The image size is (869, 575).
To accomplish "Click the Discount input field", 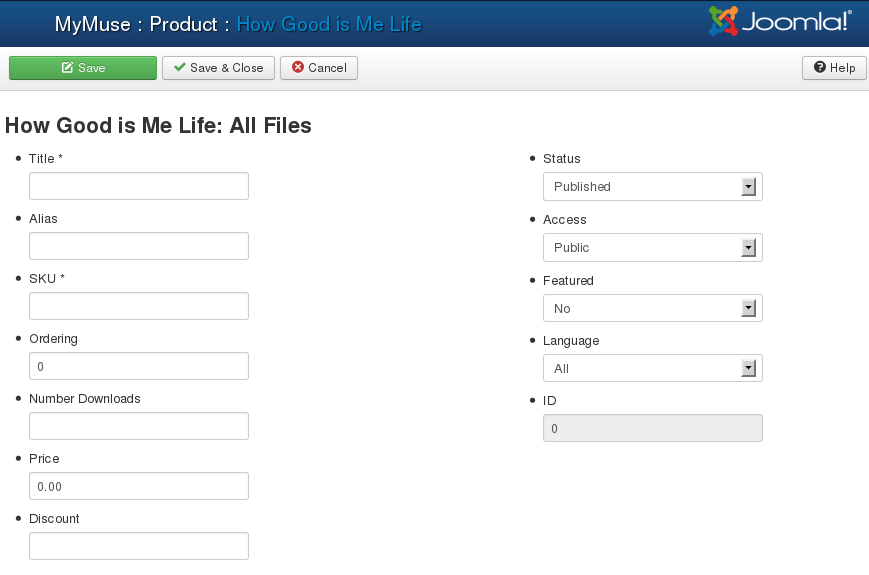I will (x=139, y=546).
